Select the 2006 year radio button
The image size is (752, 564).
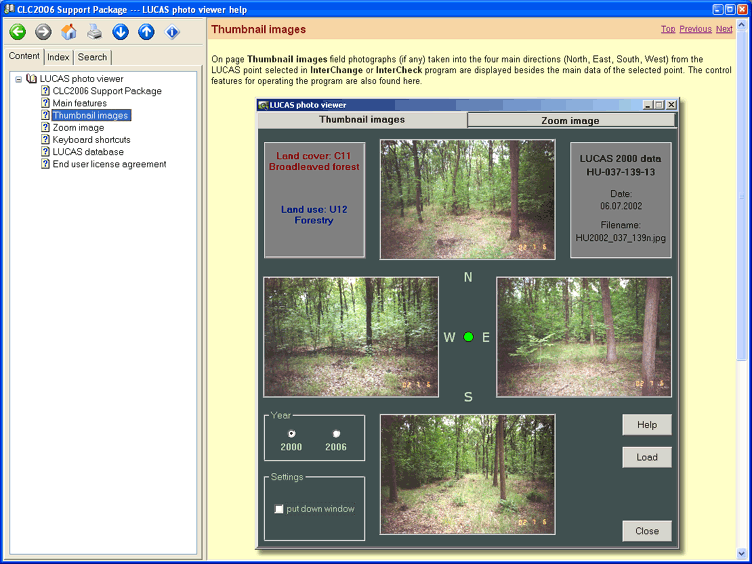pos(336,433)
